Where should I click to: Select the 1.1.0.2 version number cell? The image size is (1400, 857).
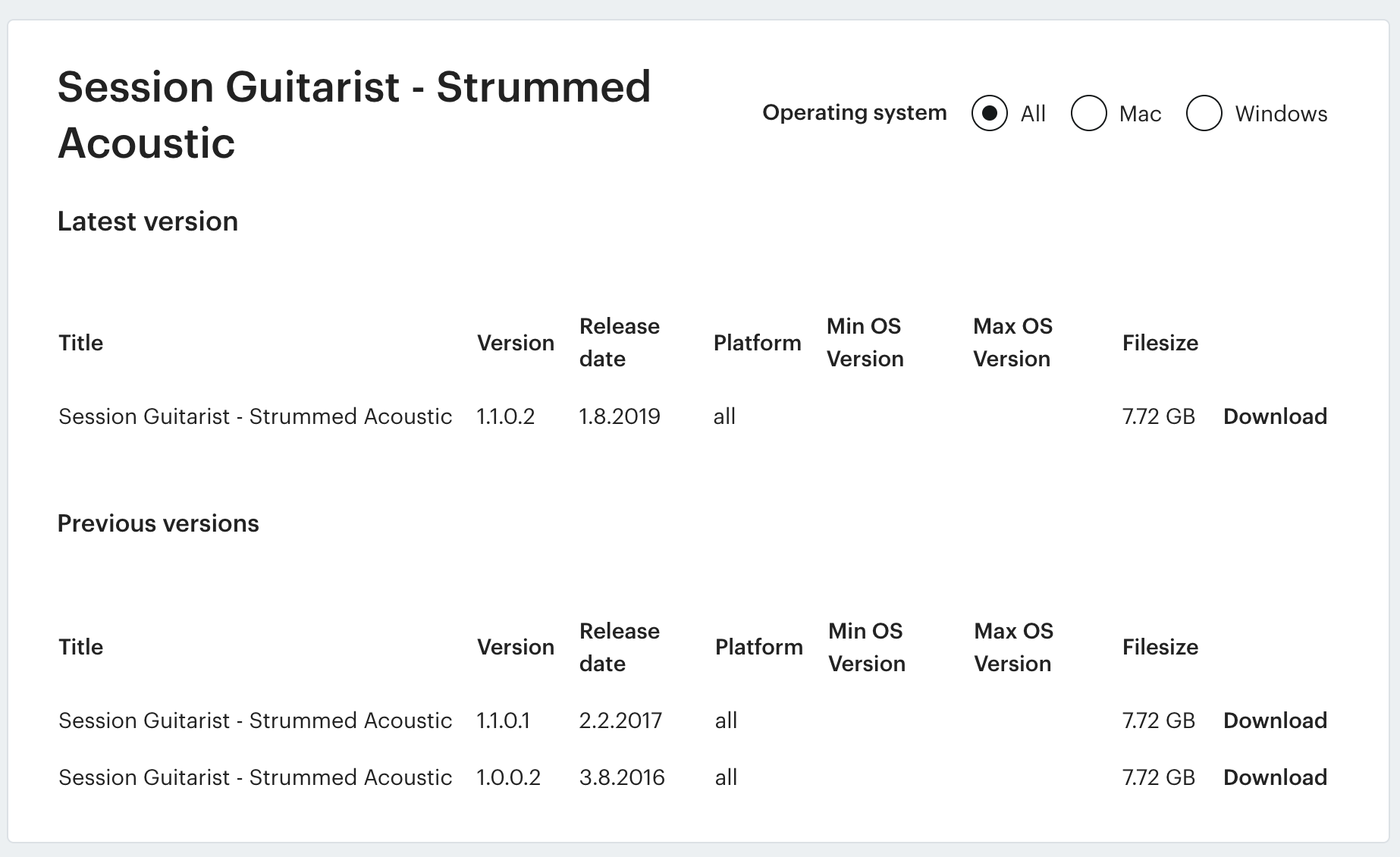click(x=506, y=416)
